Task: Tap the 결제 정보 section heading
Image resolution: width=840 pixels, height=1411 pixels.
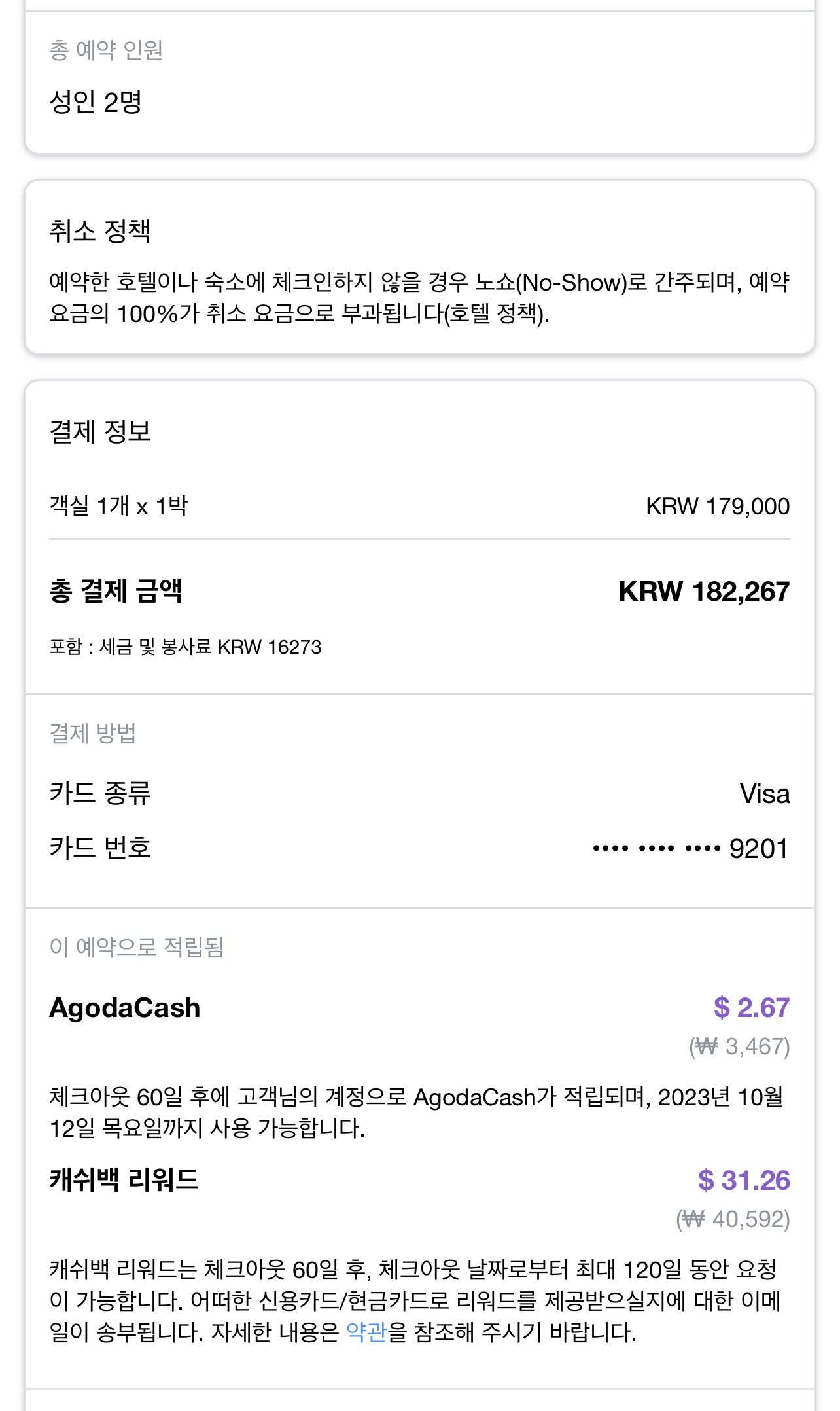Action: [100, 431]
